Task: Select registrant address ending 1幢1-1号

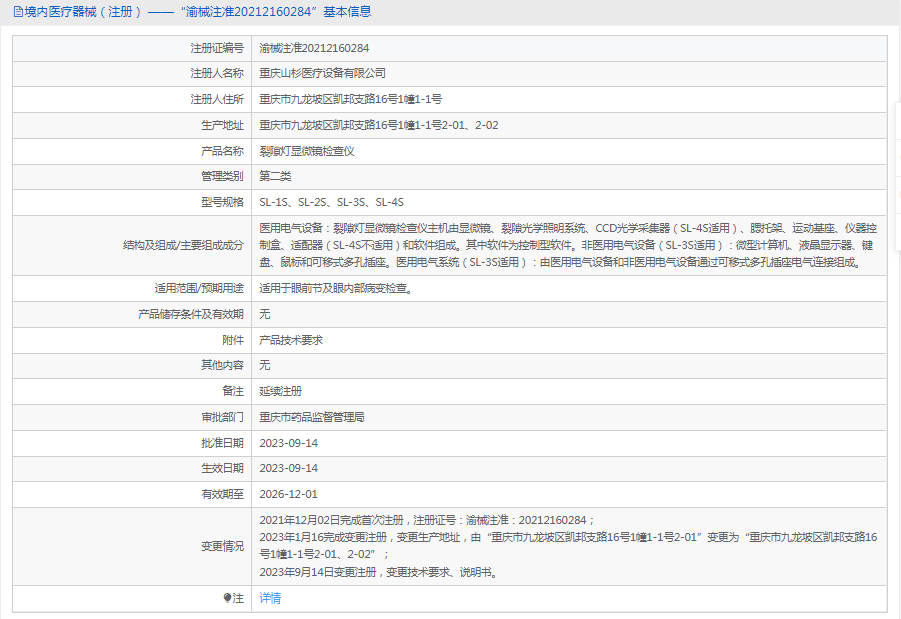Action: 351,99
